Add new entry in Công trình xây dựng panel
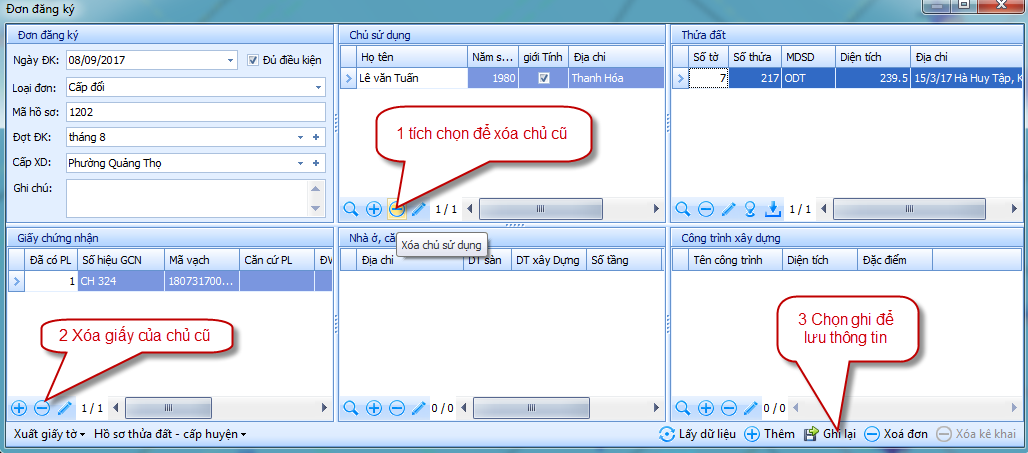 click(x=706, y=408)
